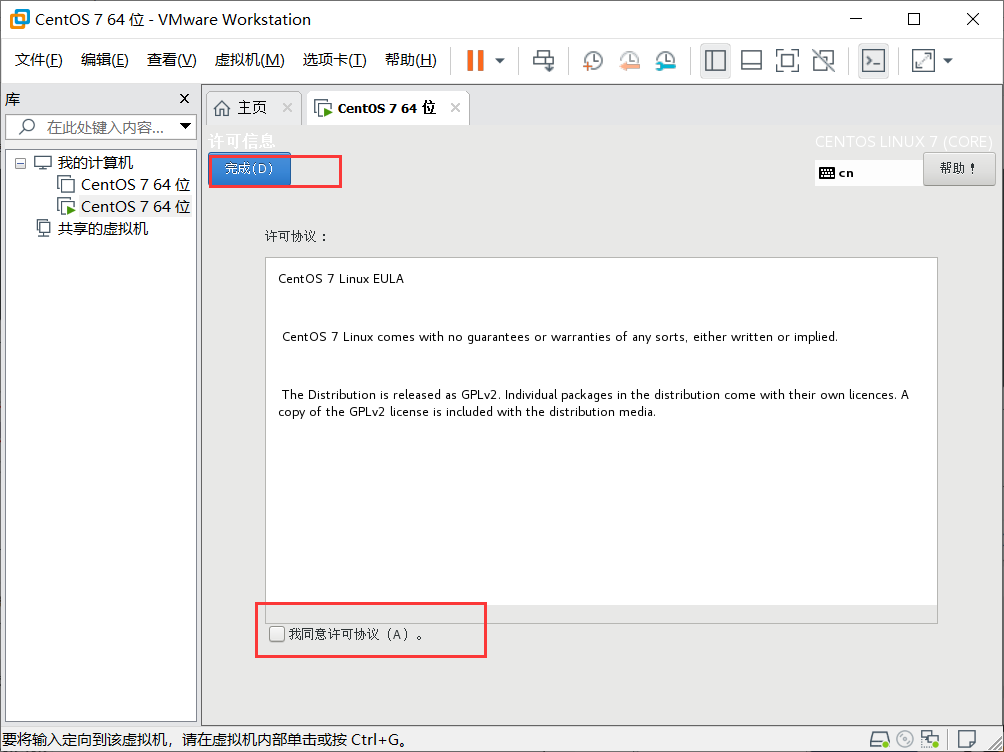Image resolution: width=1004 pixels, height=752 pixels.
Task: Click the 帮助! button in installer
Action: tap(959, 169)
